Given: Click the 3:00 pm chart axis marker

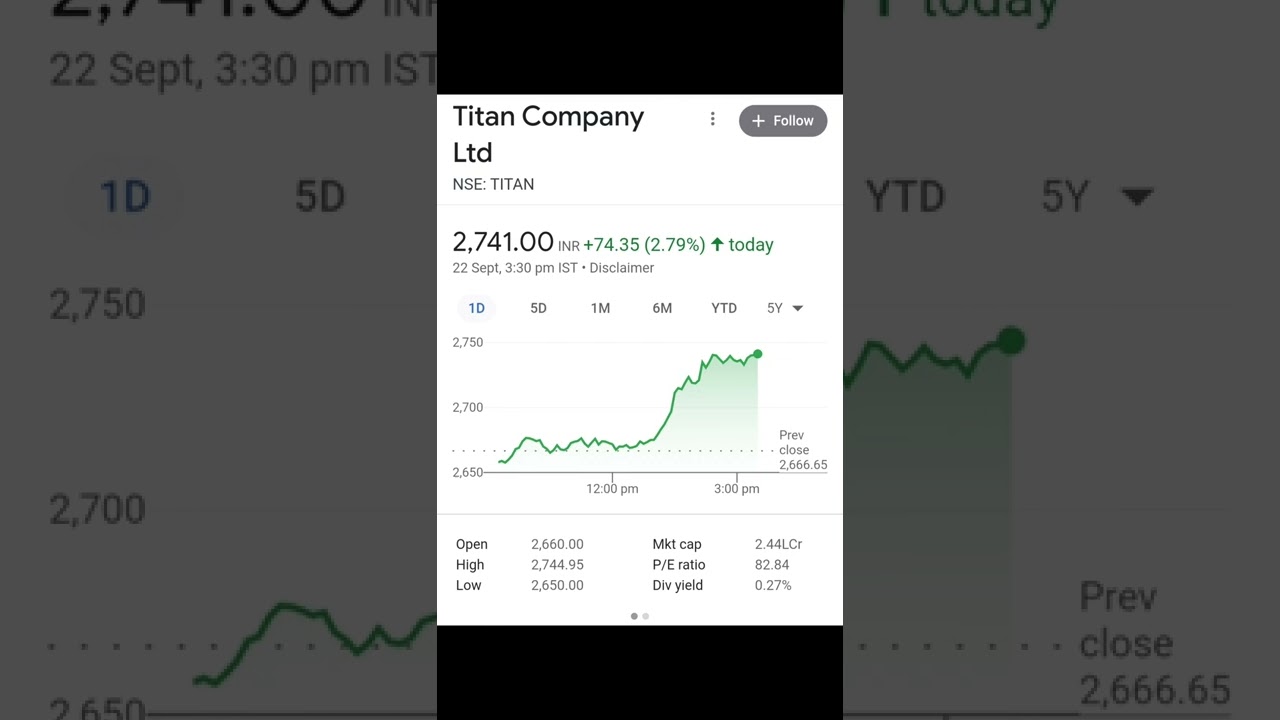Looking at the screenshot, I should click(737, 489).
